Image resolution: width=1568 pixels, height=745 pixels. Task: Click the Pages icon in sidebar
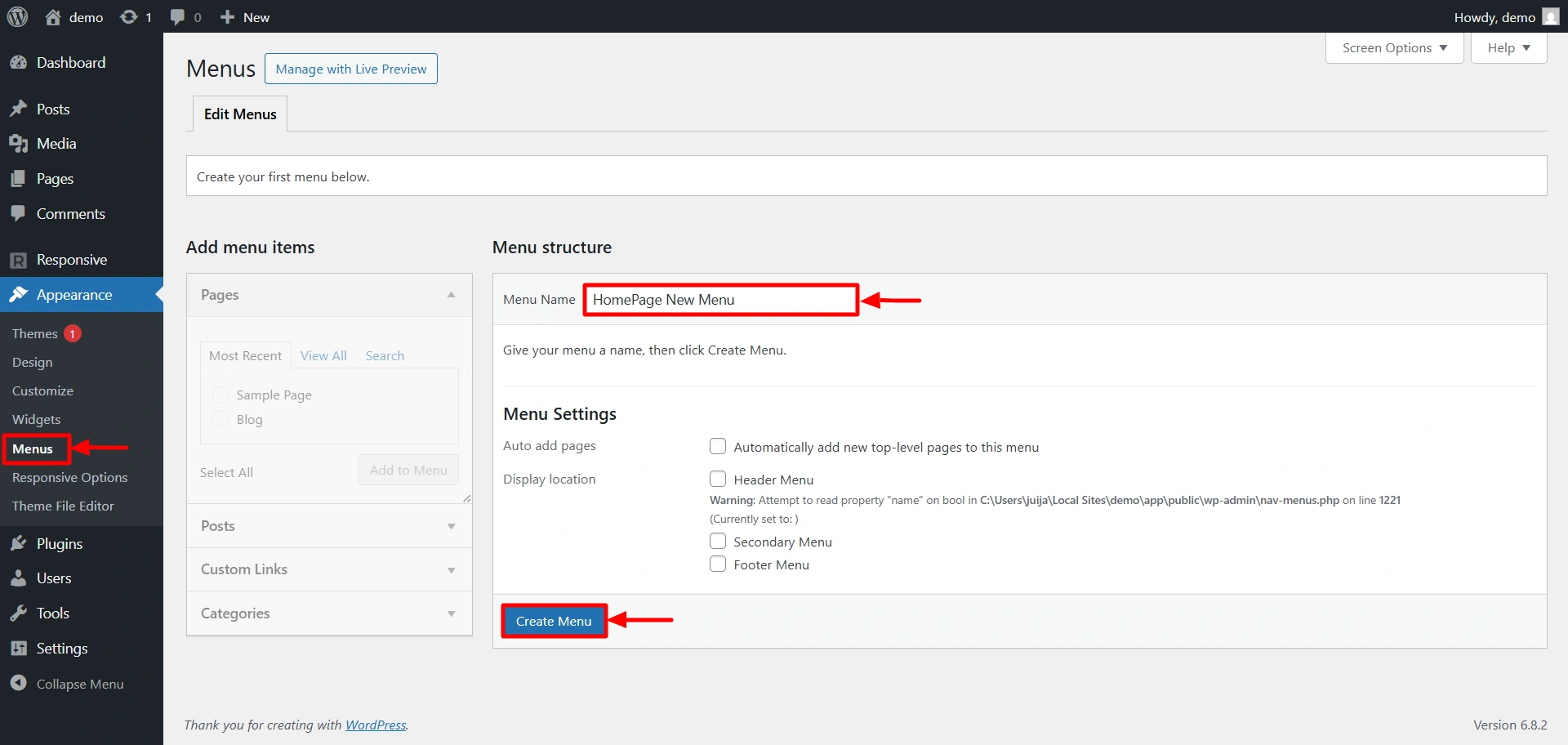[18, 178]
